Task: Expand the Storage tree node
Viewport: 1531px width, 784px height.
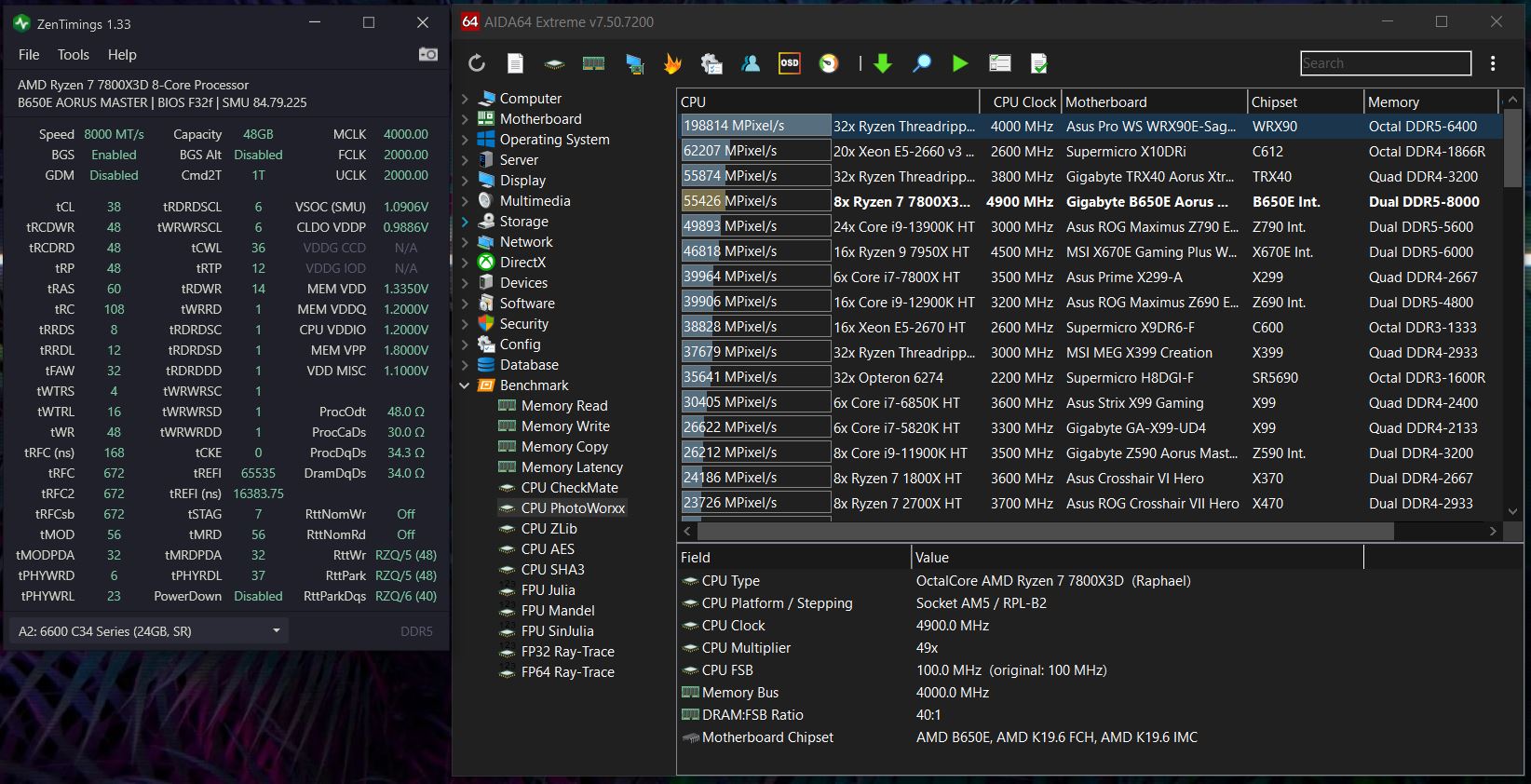Action: [465, 222]
